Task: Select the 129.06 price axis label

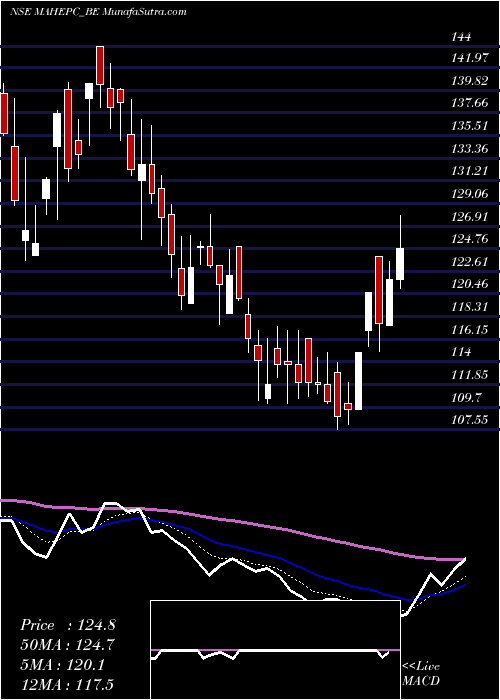Action: [x=471, y=194]
